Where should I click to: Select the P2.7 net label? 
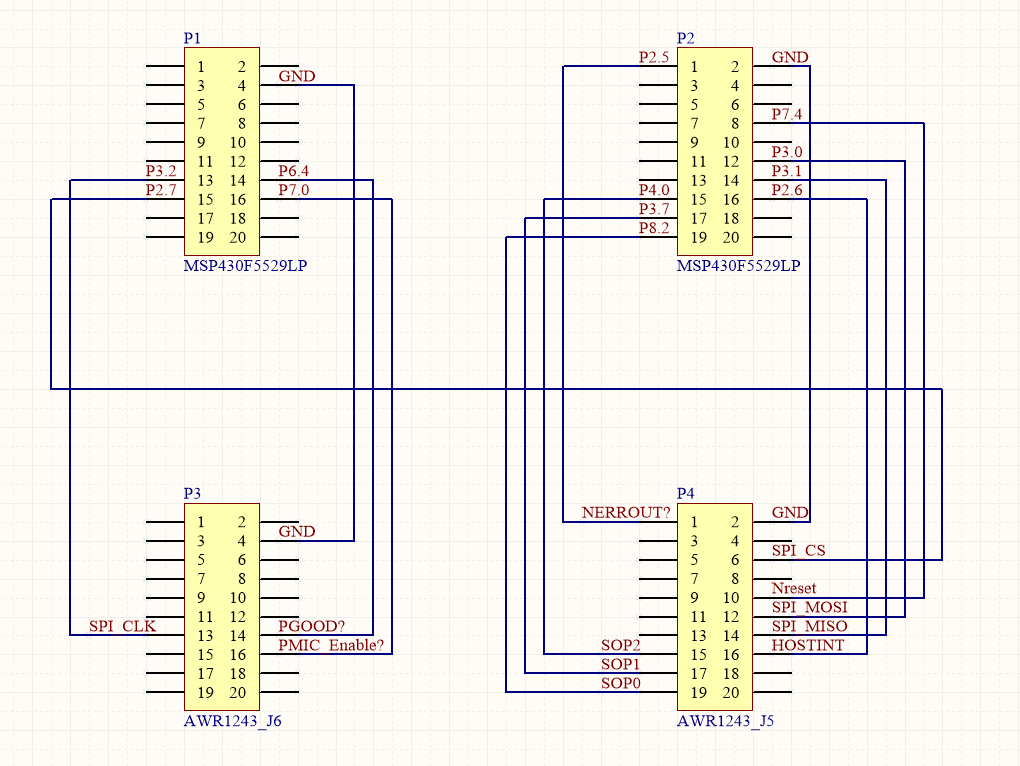tap(161, 190)
